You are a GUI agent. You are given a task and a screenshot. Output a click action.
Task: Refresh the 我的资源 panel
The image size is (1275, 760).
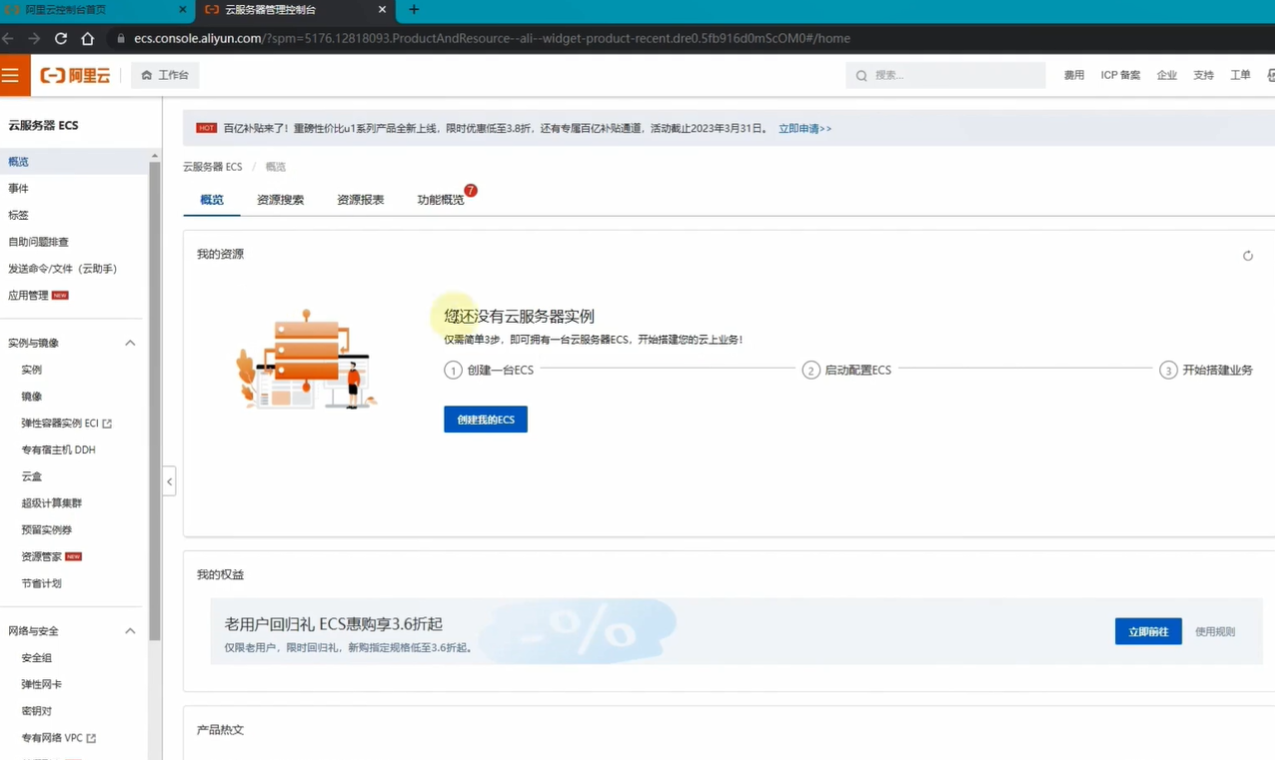(x=1248, y=256)
